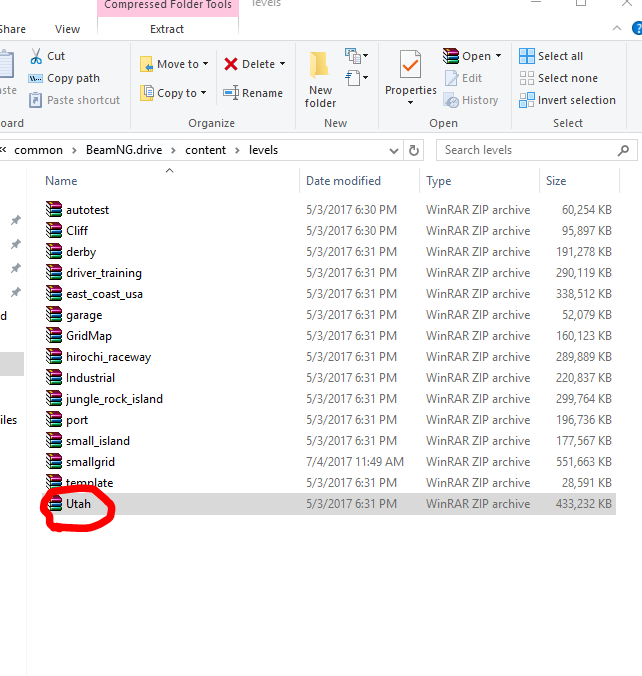The height and width of the screenshot is (676, 642).
Task: Select the jungle_rock_island file
Action: [x=114, y=399]
